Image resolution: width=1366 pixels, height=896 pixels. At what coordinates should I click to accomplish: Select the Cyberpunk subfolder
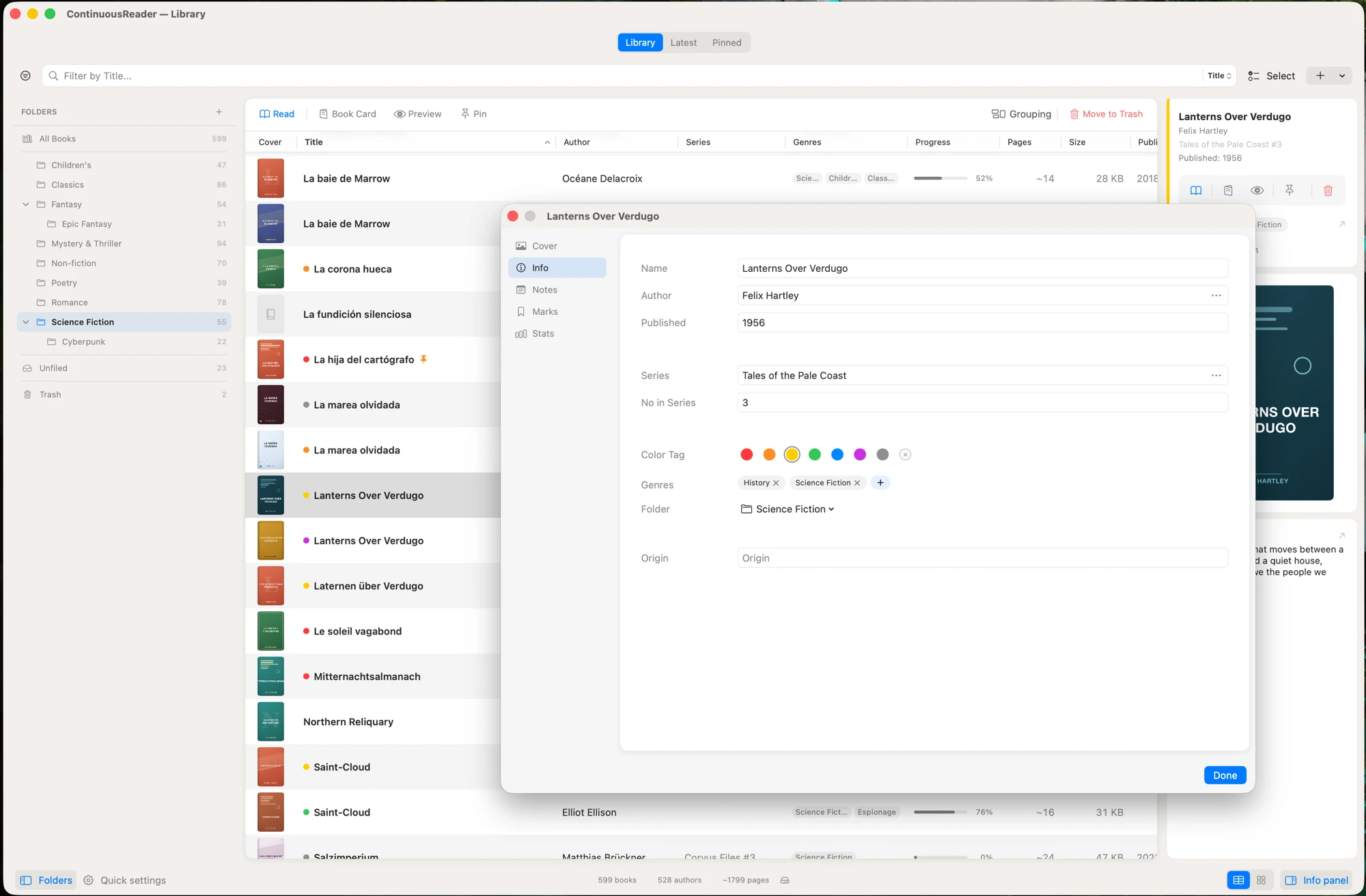pyautogui.click(x=124, y=342)
